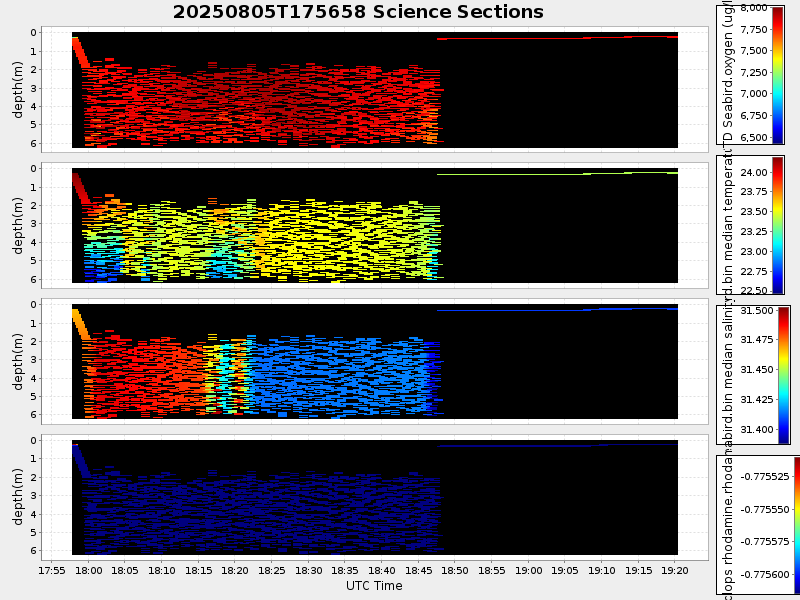
Task: Click the plot title "20250805T175658 Science Sections"
Action: click(x=358, y=12)
